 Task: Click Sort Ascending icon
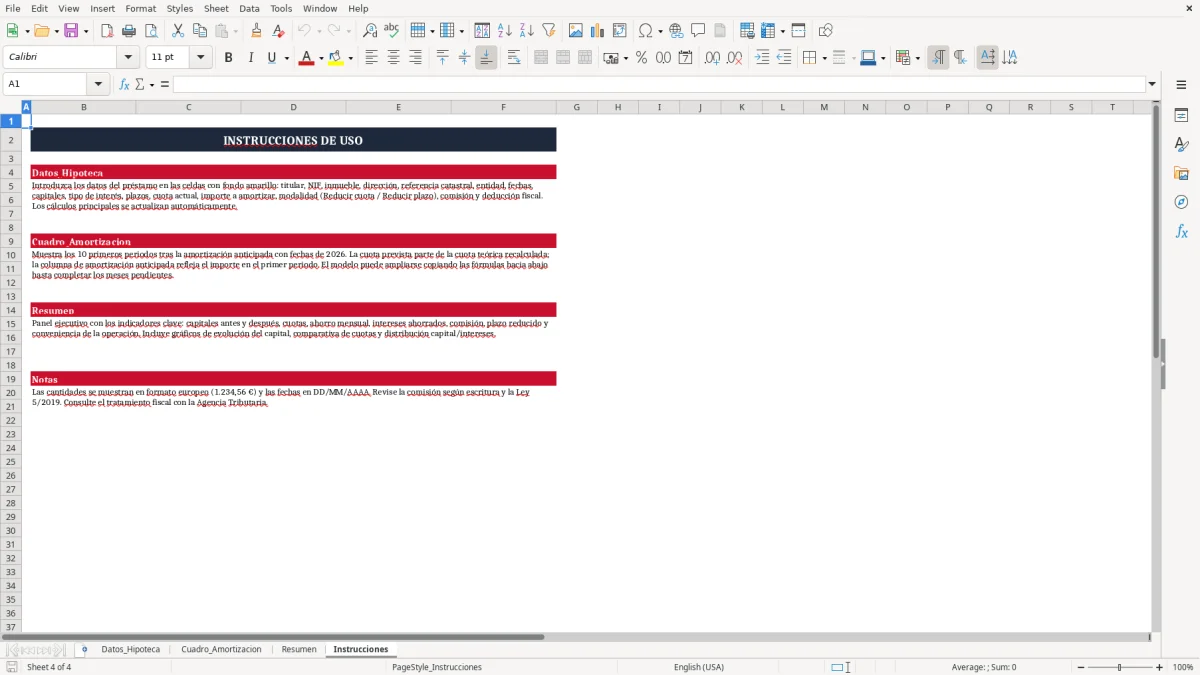point(504,31)
